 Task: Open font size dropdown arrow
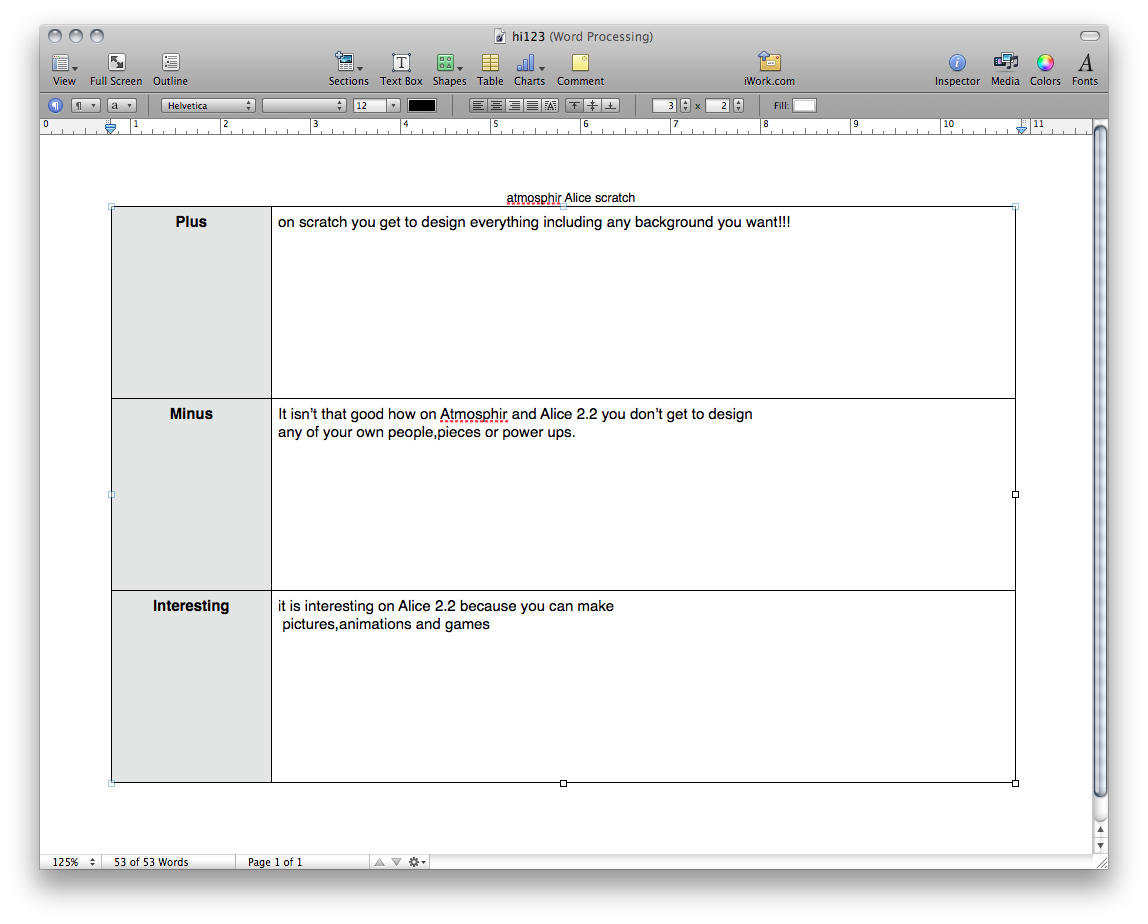393,105
